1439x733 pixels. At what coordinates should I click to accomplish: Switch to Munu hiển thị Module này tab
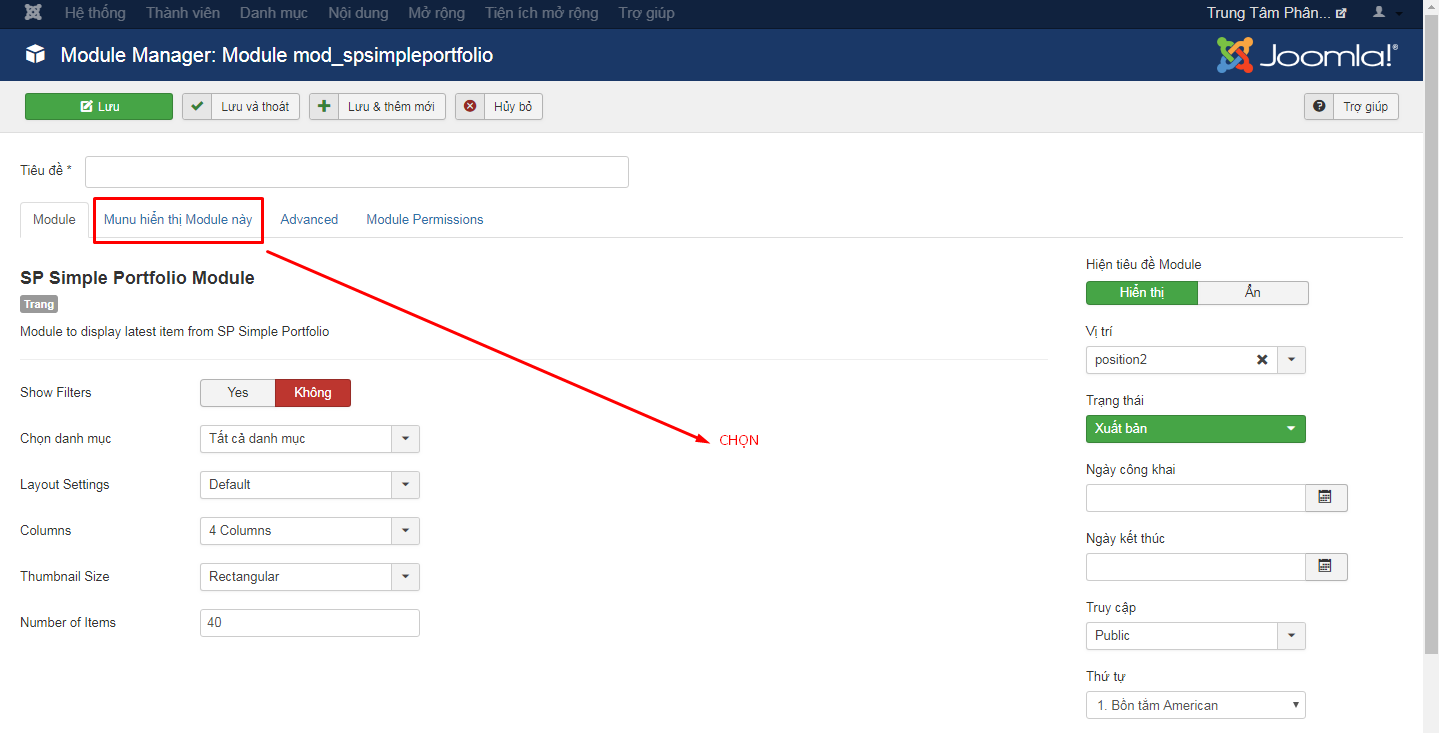click(x=178, y=219)
